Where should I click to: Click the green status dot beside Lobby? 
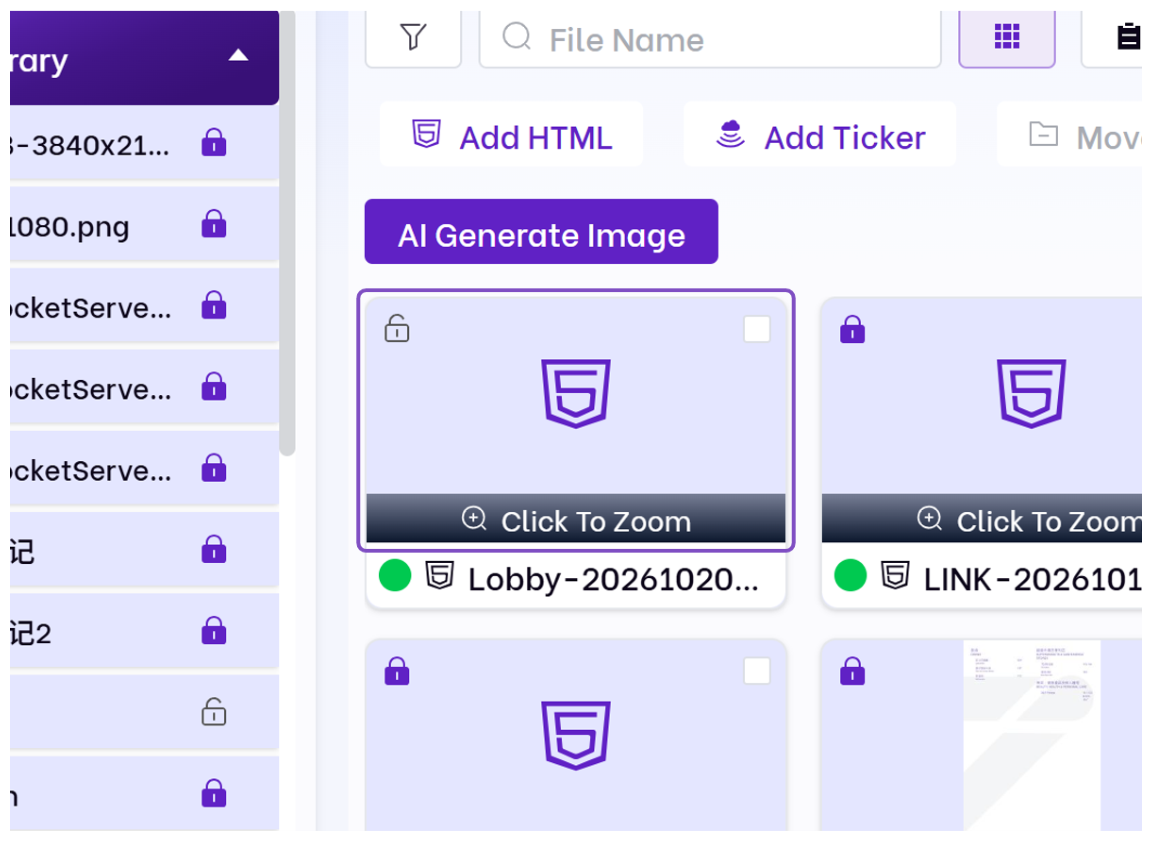pyautogui.click(x=395, y=575)
